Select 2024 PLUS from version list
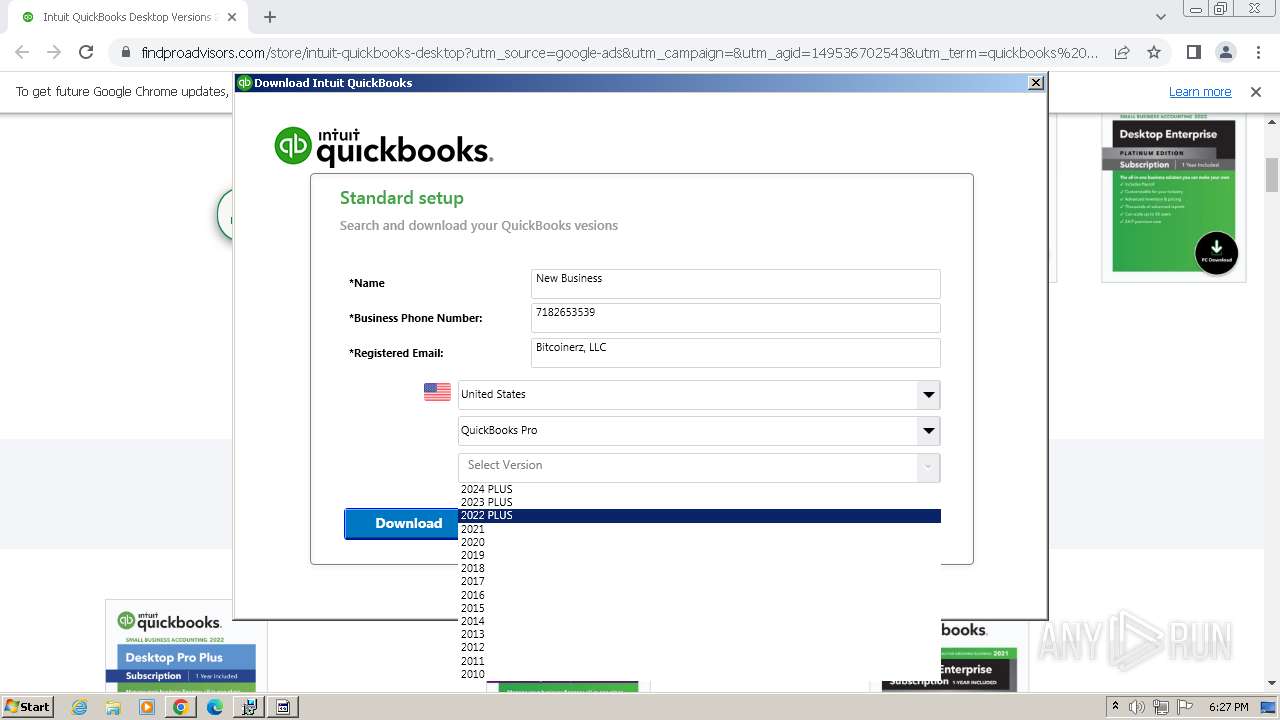 tap(699, 489)
